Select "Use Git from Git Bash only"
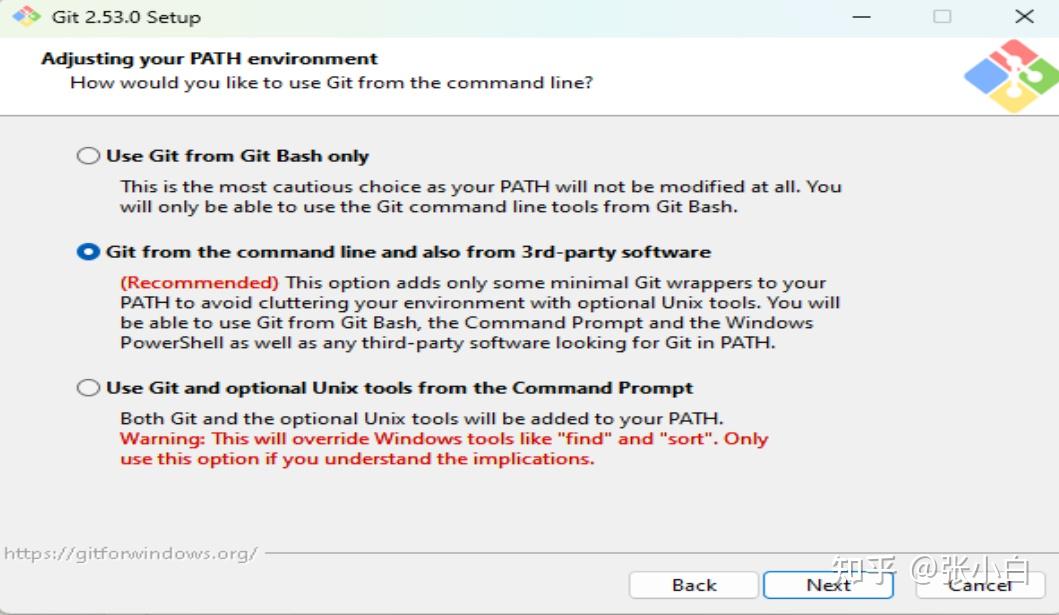The image size is (1059, 615). point(89,156)
